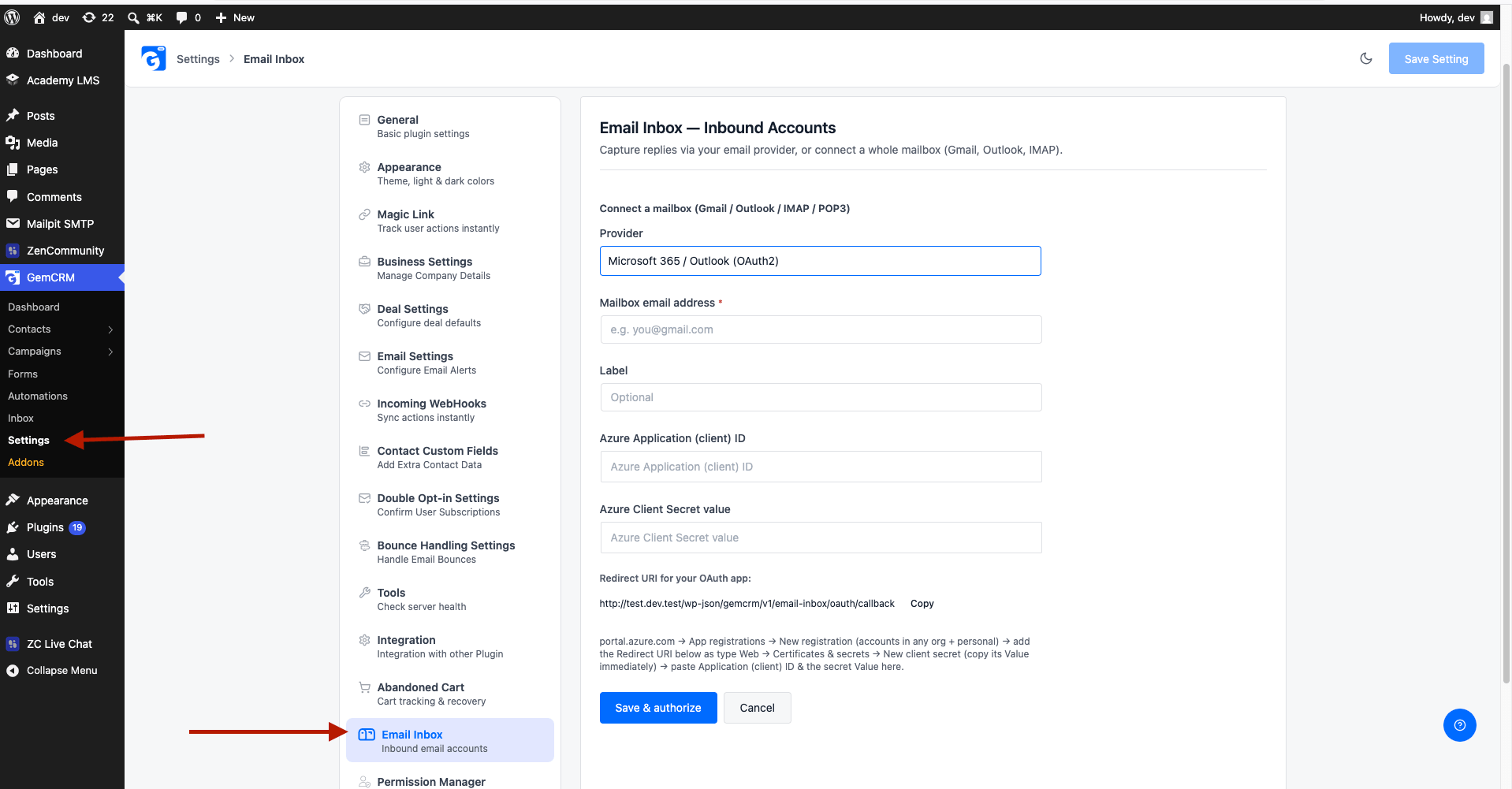This screenshot has width=1512, height=789.
Task: Open the blue help button
Action: (x=1459, y=725)
